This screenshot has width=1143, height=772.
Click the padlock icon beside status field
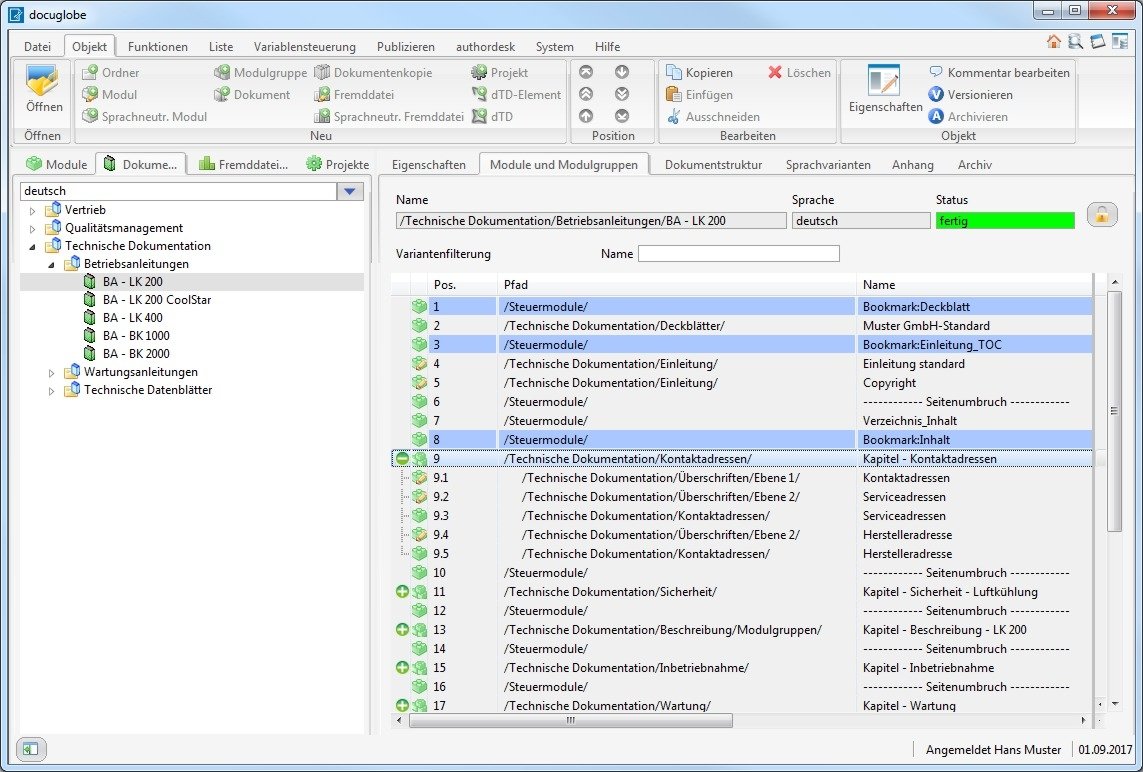[x=1101, y=215]
